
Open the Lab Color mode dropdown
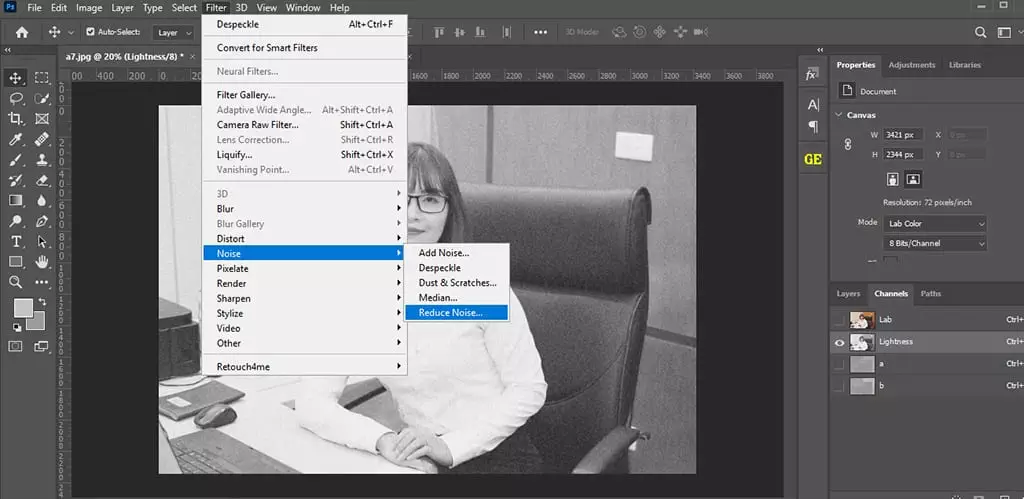click(x=934, y=223)
